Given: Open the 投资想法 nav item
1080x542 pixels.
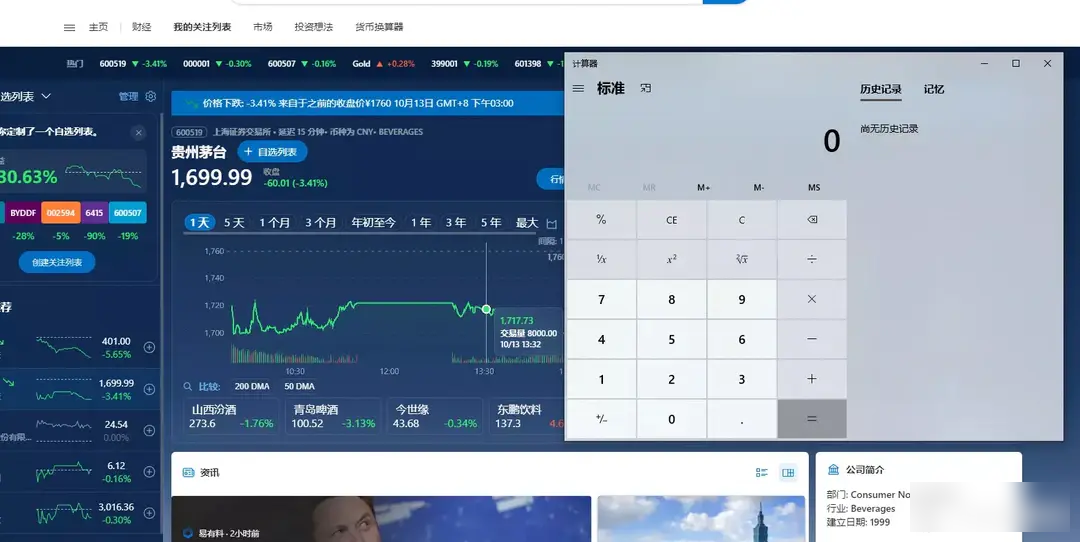Looking at the screenshot, I should pos(313,27).
